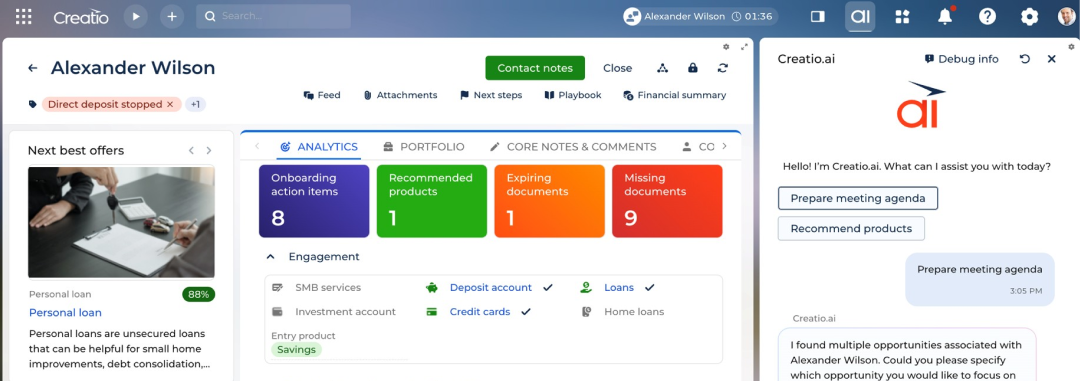Click the gear icon at the Creatio.ai panel corner
Image resolution: width=1080 pixels, height=381 pixels.
pyautogui.click(x=1071, y=47)
